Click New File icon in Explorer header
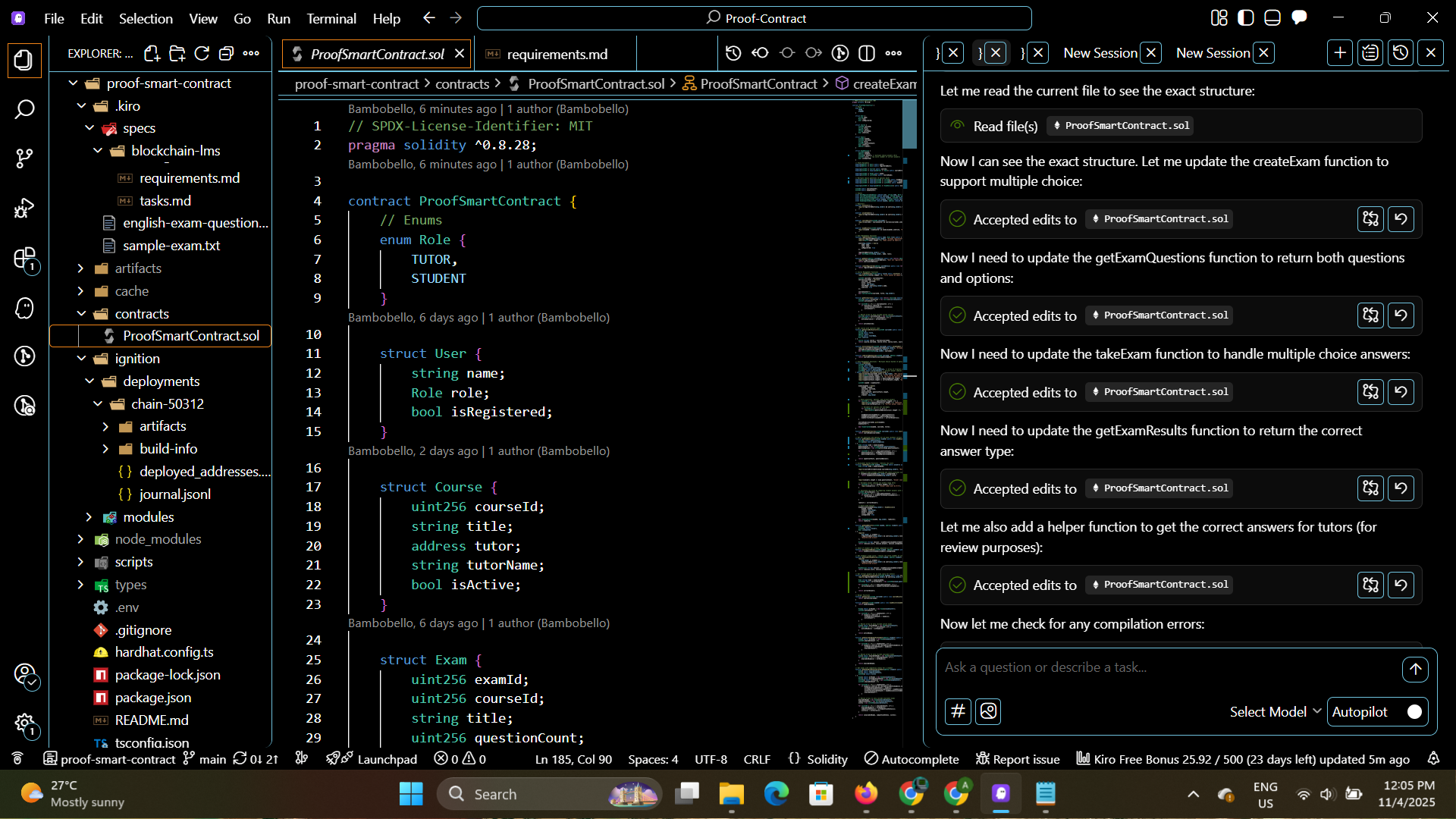 (x=152, y=53)
